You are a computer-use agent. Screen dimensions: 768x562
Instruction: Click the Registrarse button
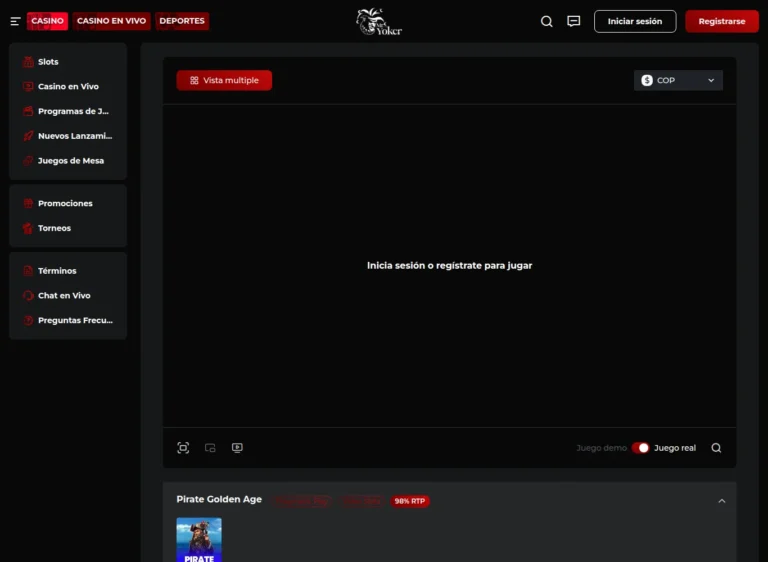[x=722, y=22]
